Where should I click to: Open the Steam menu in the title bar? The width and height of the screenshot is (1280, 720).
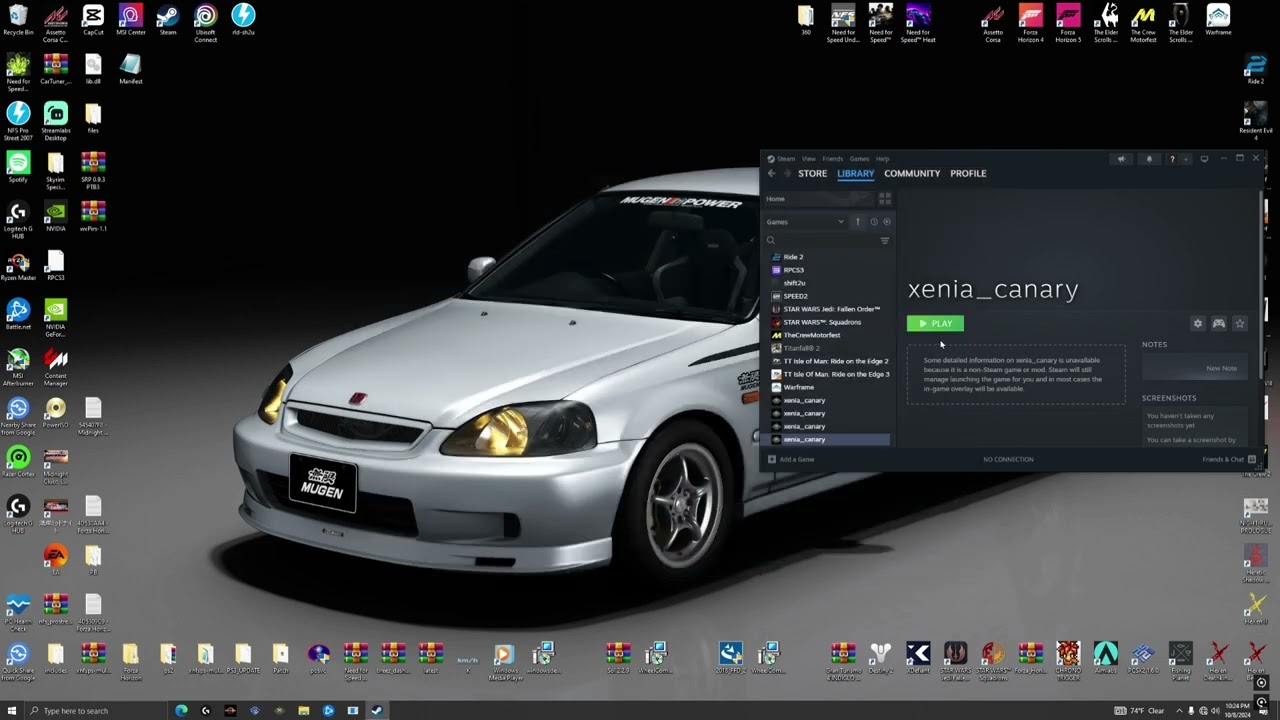[786, 158]
